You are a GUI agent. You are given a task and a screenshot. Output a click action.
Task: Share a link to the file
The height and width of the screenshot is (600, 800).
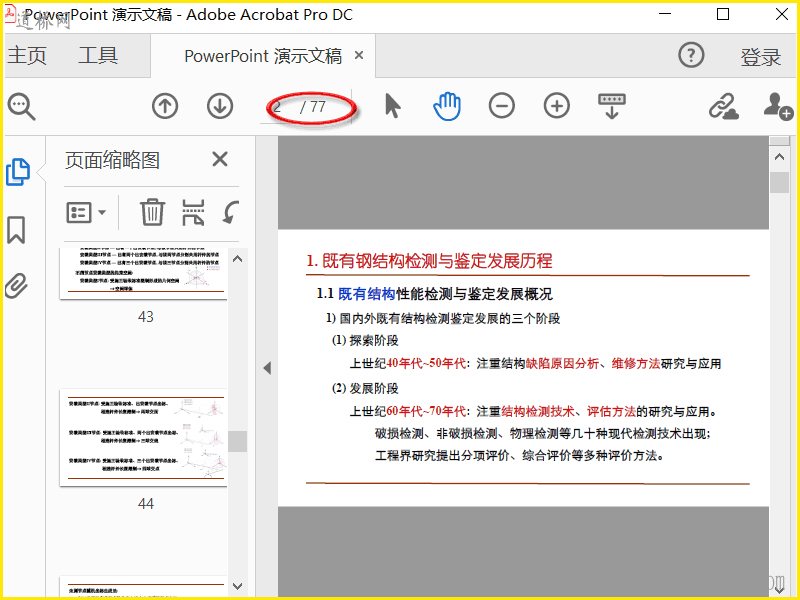click(x=723, y=106)
